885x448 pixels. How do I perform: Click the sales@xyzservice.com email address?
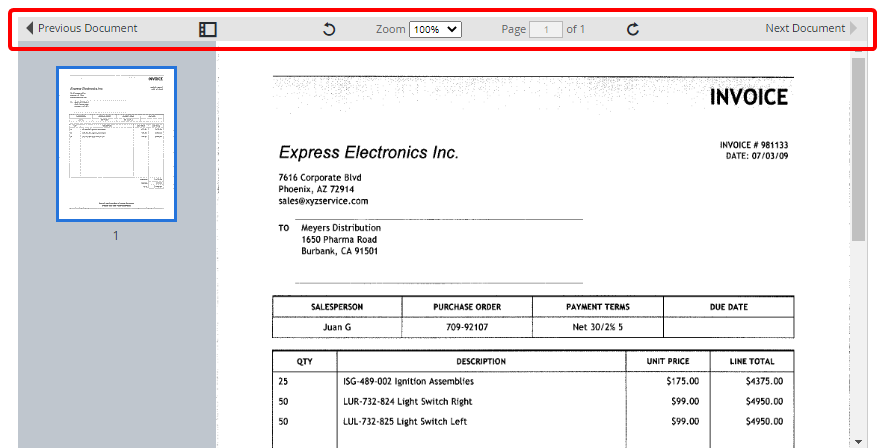(323, 201)
